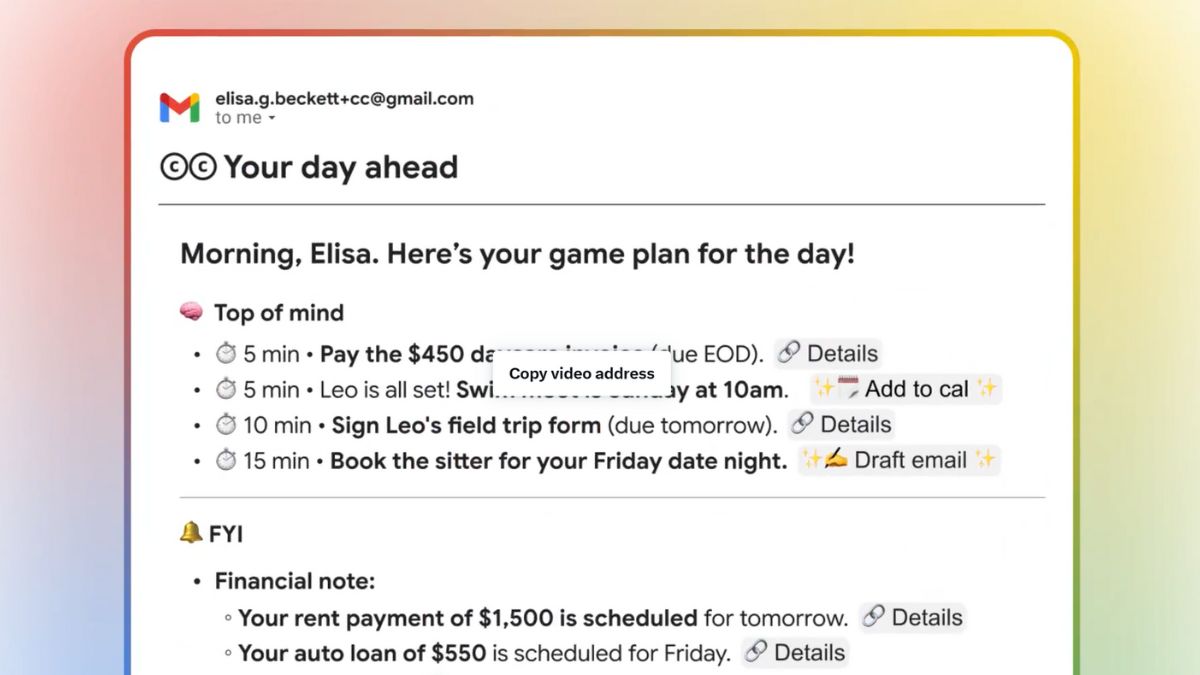Click the sender email address
1200x675 pixels.
click(343, 99)
